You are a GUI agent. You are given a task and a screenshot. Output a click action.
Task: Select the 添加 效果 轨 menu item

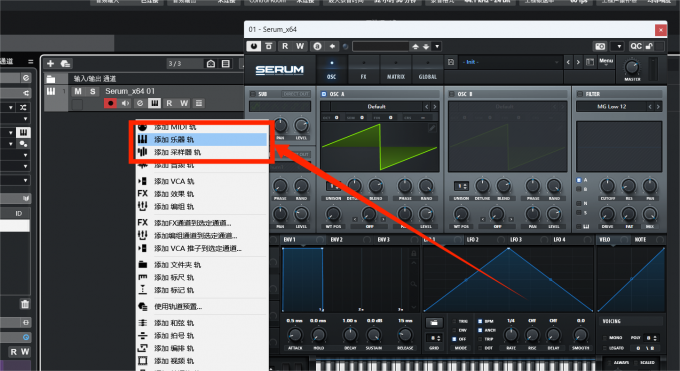(201, 194)
